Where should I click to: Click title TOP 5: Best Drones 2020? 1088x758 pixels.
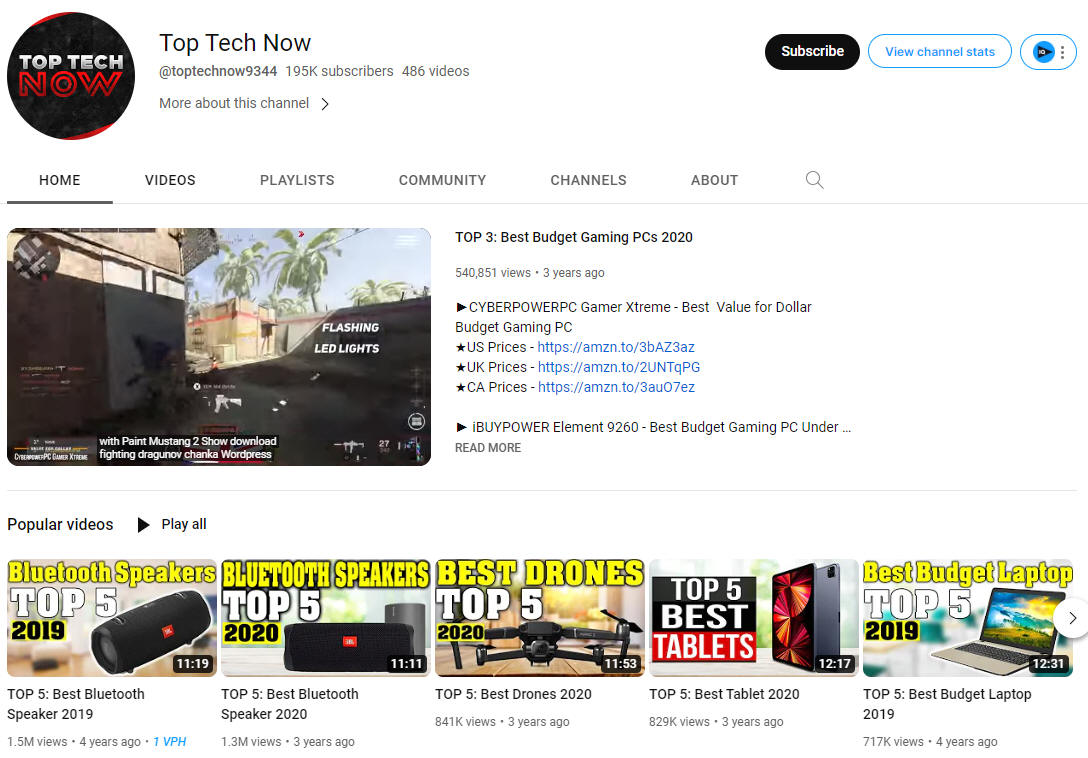pos(513,694)
